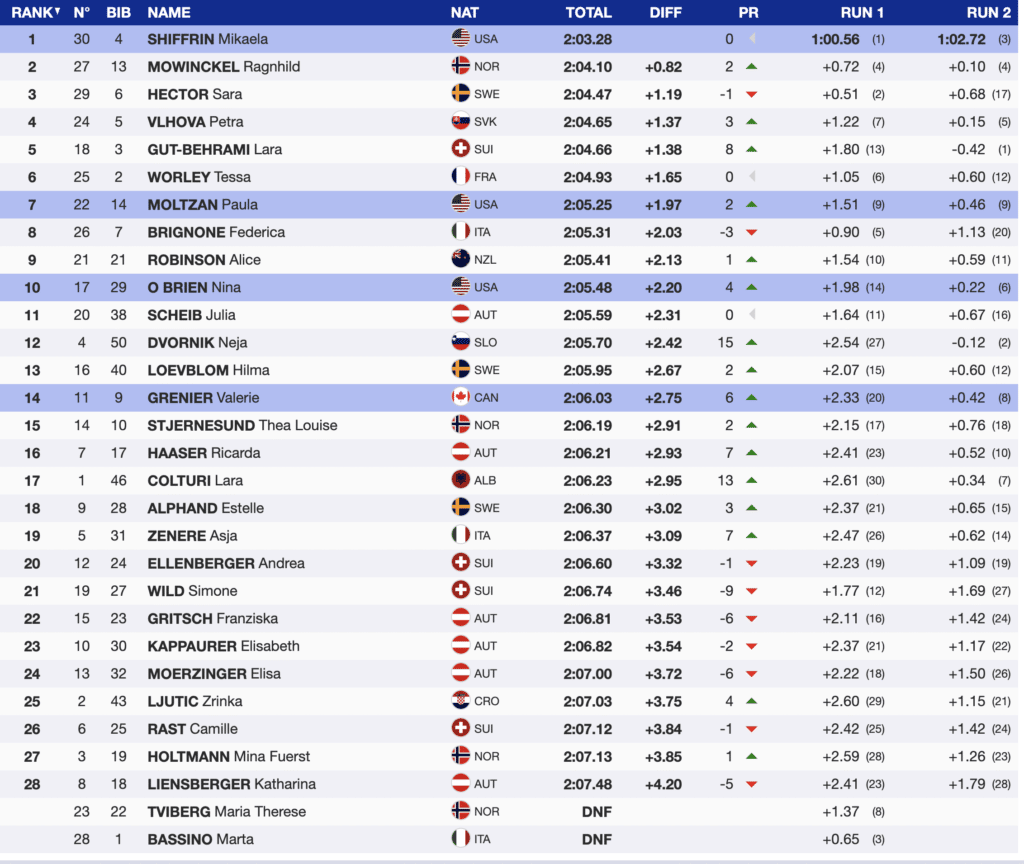Click on BASSINO Marta's name
The width and height of the screenshot is (1024, 864).
(x=200, y=839)
